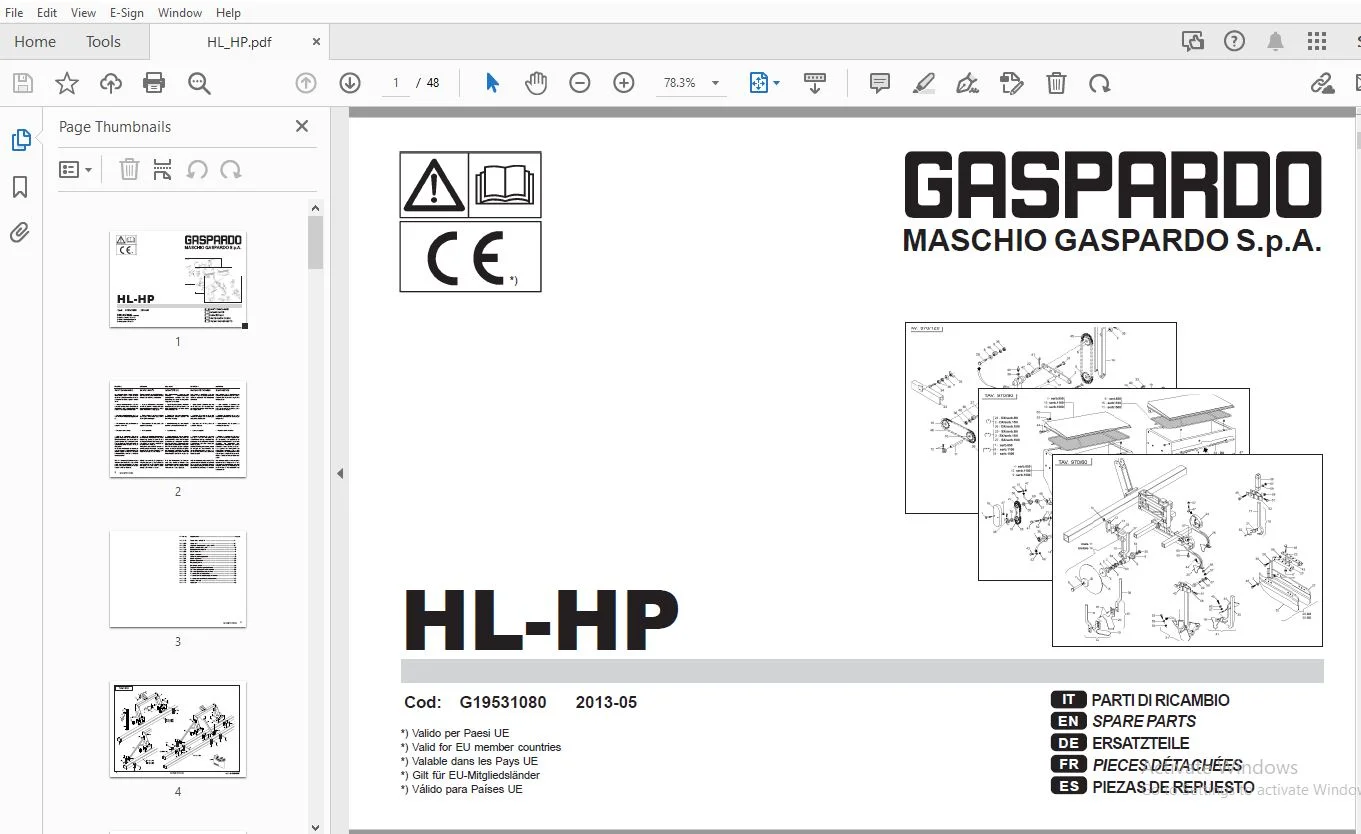This screenshot has height=834, width=1361.
Task: Click the 'HL-HP' document title
Action: [541, 621]
